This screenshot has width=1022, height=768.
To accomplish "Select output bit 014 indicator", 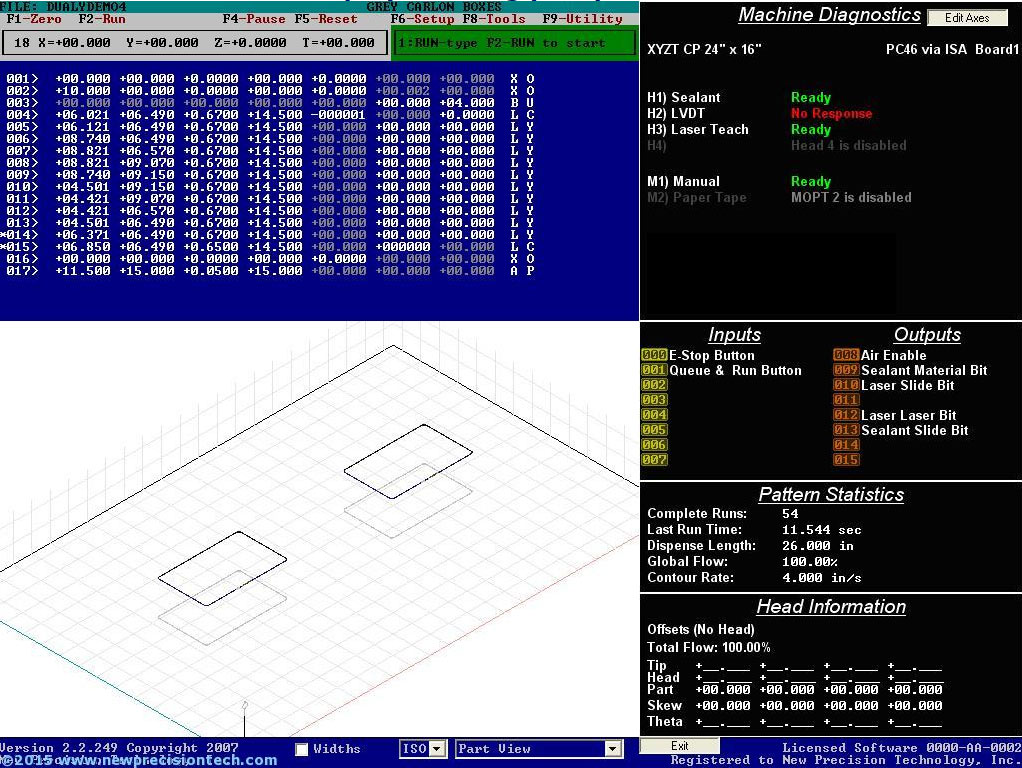I will pyautogui.click(x=846, y=445).
